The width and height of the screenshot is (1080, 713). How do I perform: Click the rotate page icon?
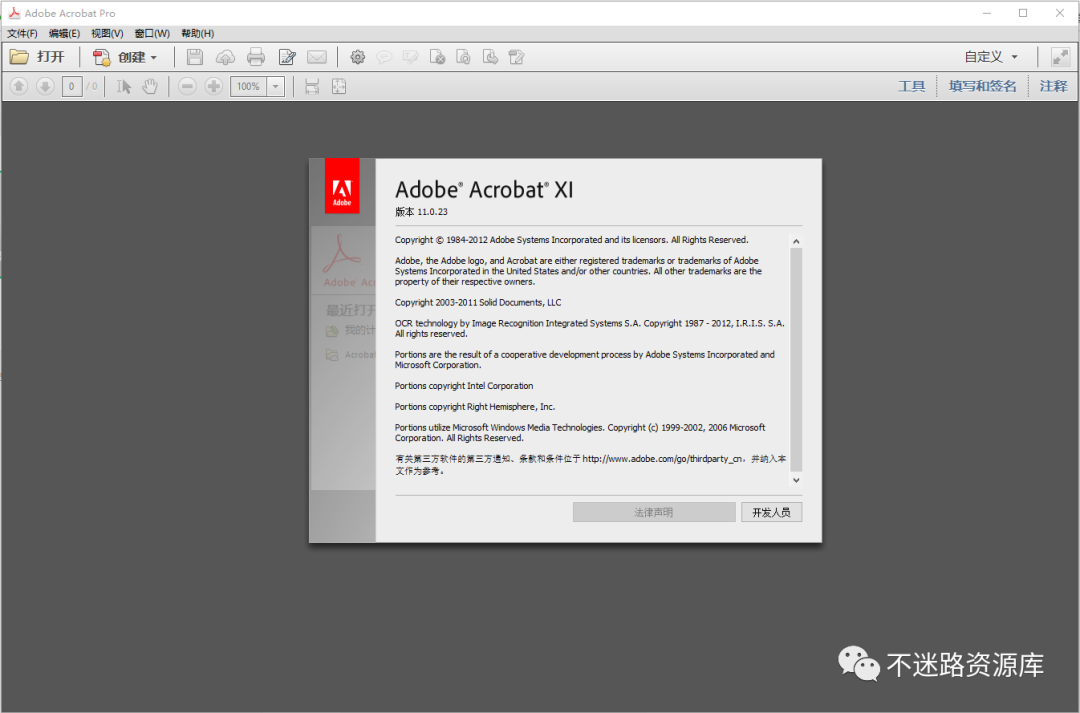click(x=464, y=57)
